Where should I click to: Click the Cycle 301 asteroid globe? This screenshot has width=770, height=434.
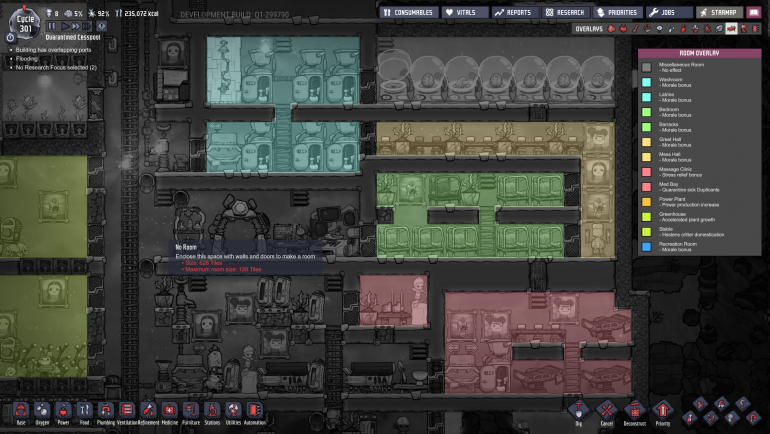click(25, 23)
